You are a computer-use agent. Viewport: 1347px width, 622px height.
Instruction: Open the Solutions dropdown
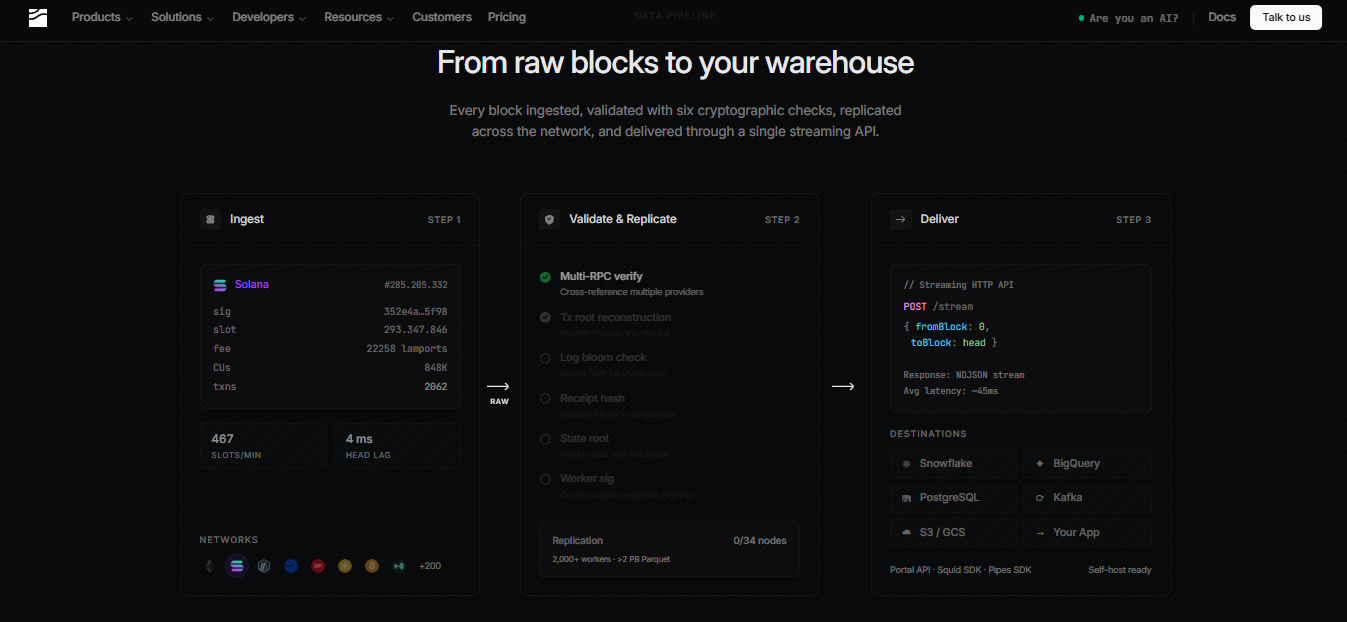tap(182, 17)
